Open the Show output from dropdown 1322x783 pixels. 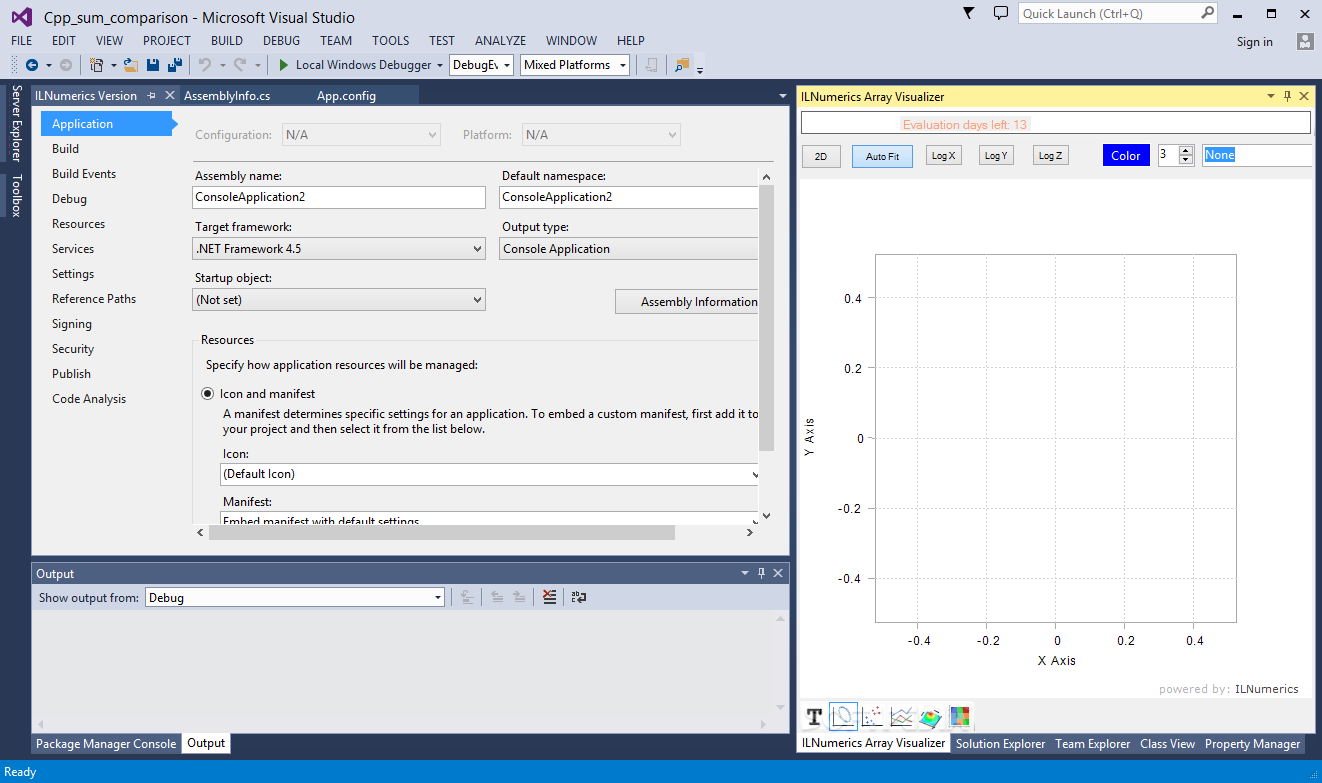point(295,597)
